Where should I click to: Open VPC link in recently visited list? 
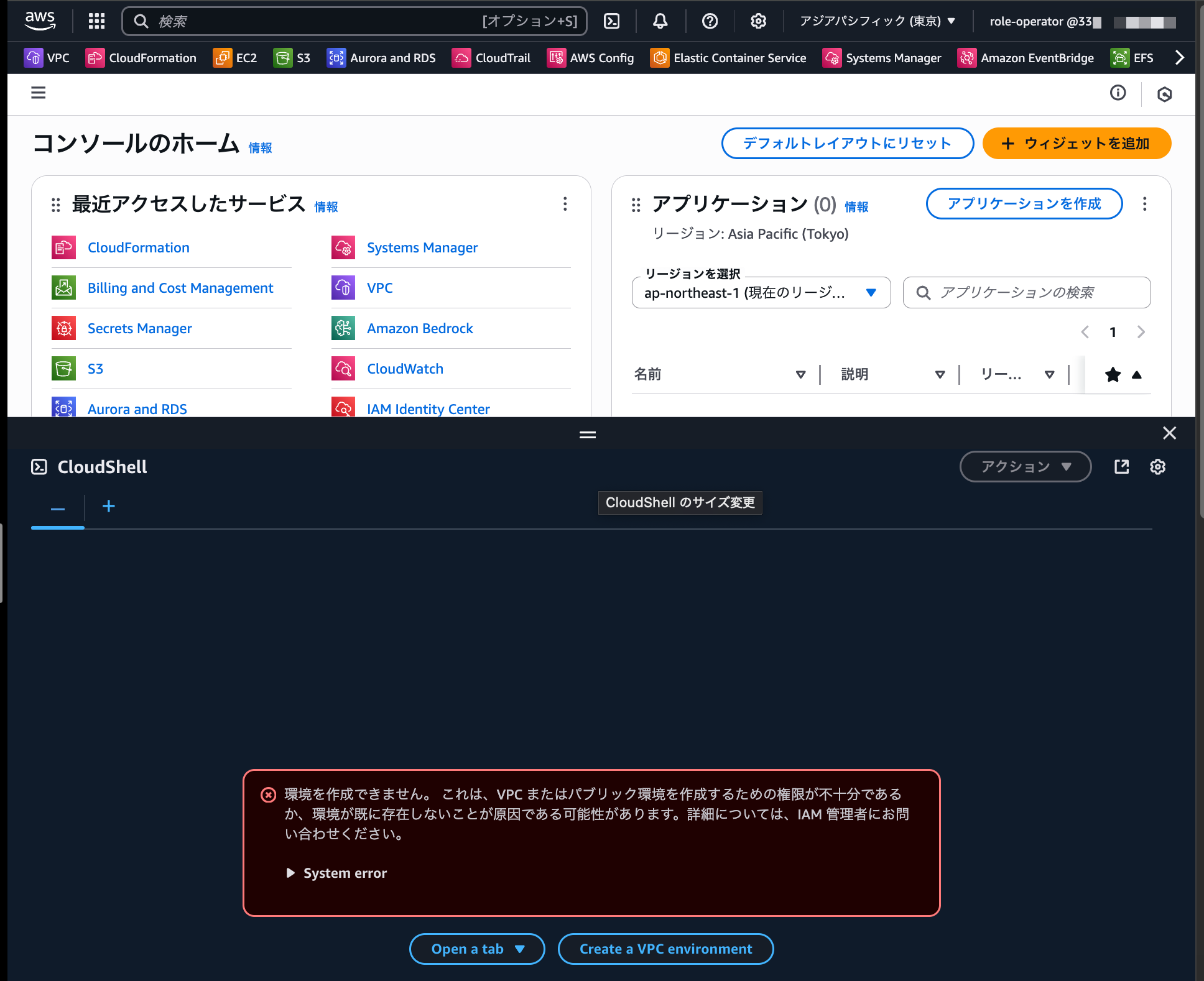[379, 288]
